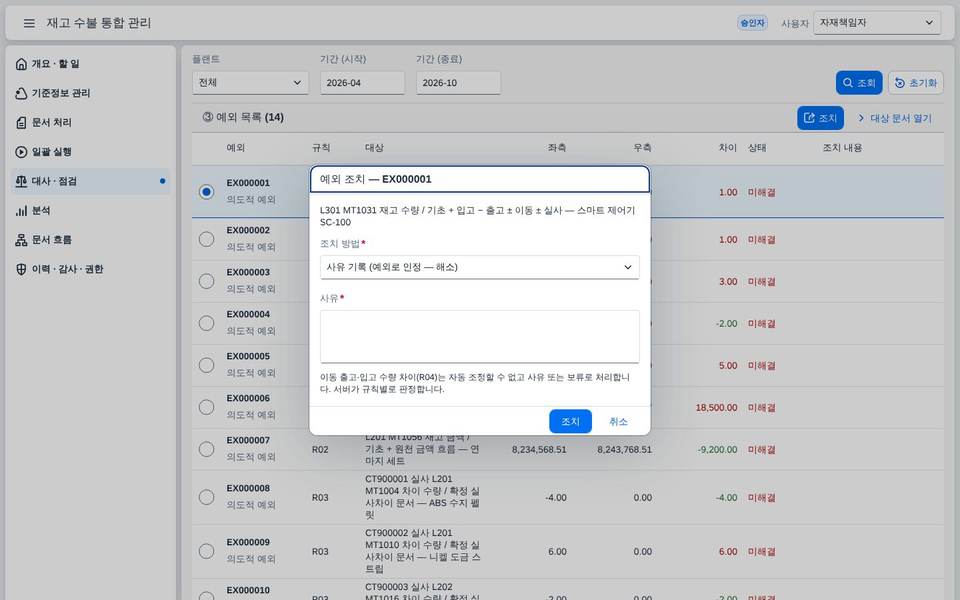Click the 이력 · 감사 · 권한 shield icon
960x600 pixels.
pos(21,269)
